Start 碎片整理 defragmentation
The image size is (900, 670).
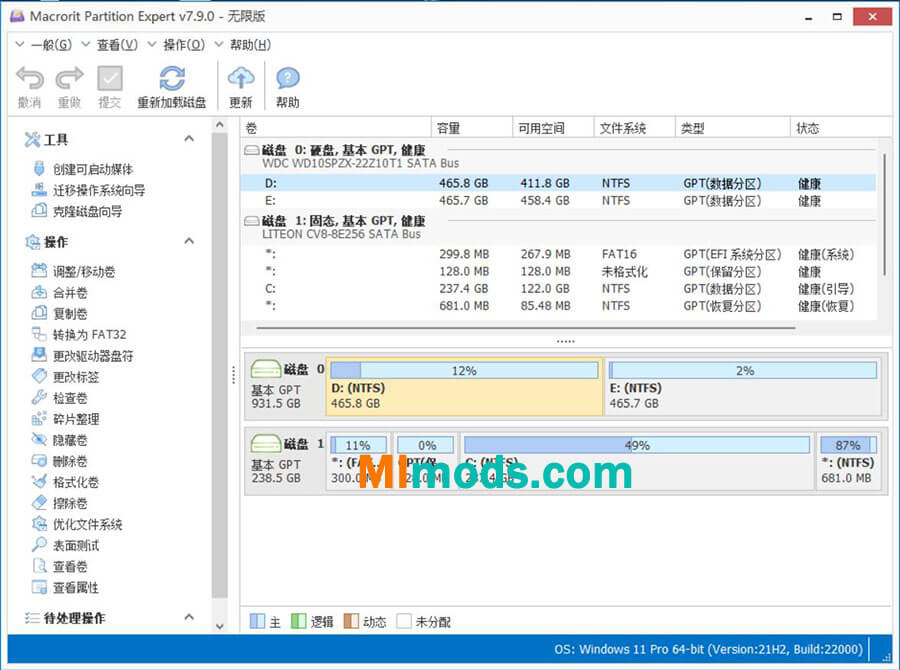65,419
